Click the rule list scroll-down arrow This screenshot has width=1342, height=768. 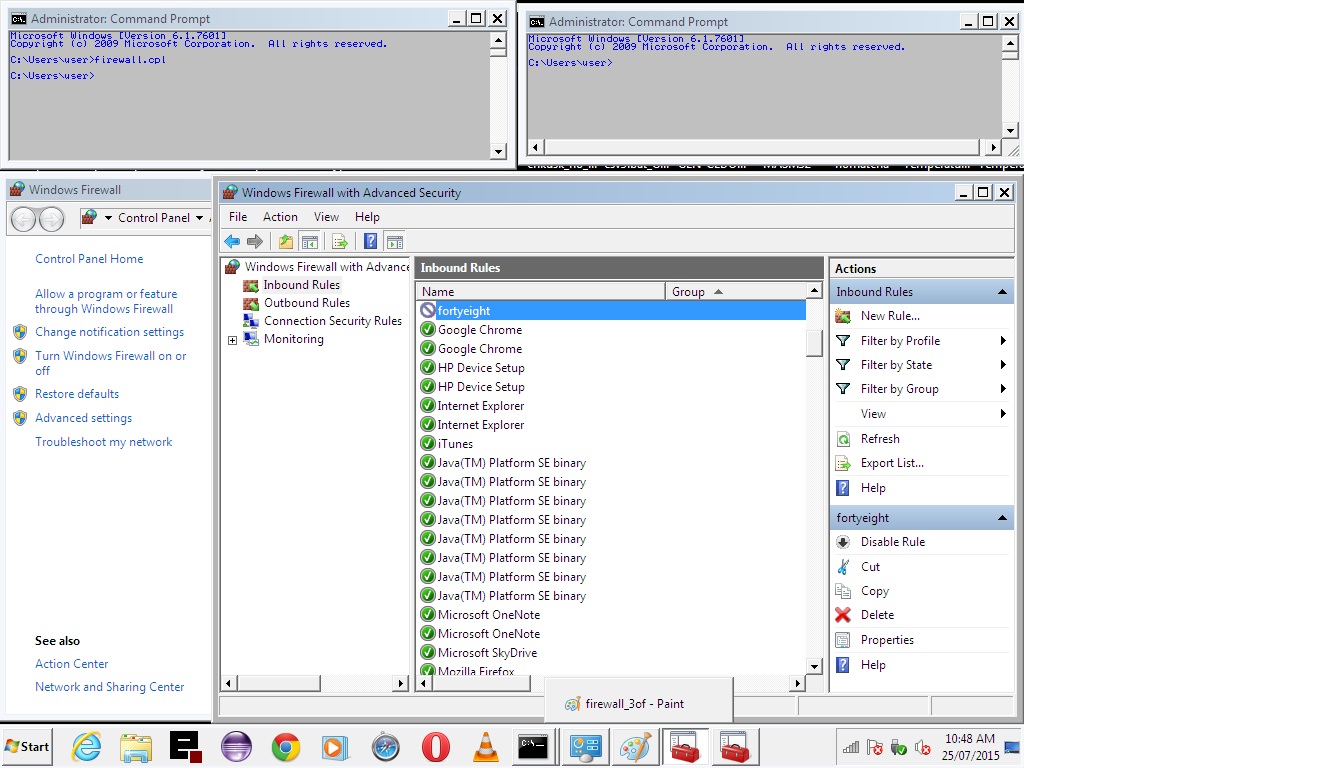pos(814,666)
